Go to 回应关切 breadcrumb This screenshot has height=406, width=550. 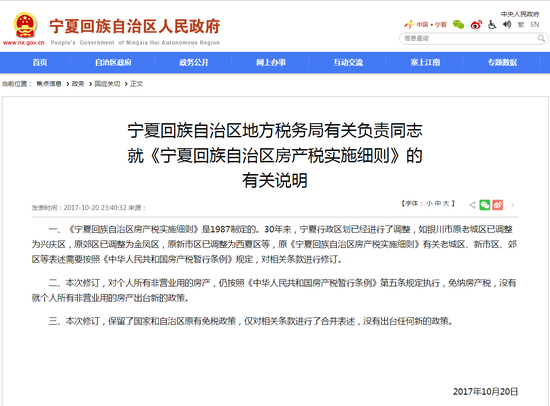(107, 84)
